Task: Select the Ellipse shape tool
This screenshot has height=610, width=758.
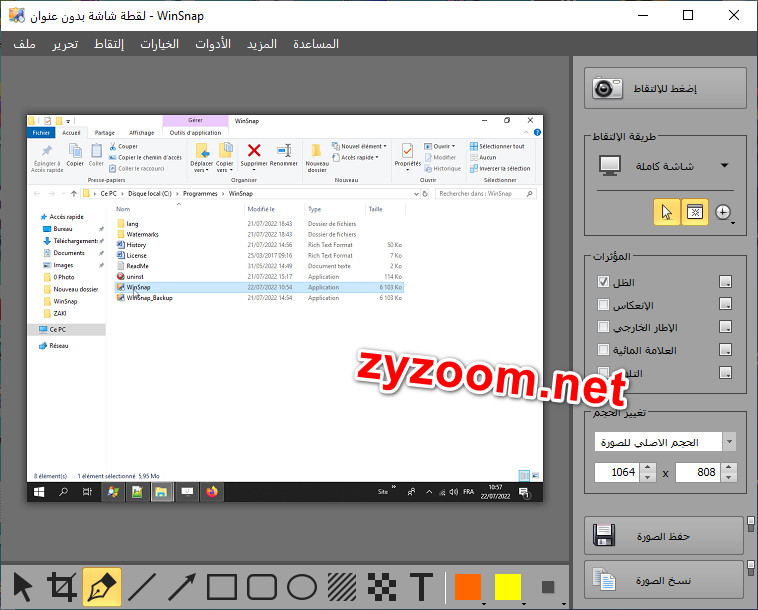Action: (x=302, y=587)
